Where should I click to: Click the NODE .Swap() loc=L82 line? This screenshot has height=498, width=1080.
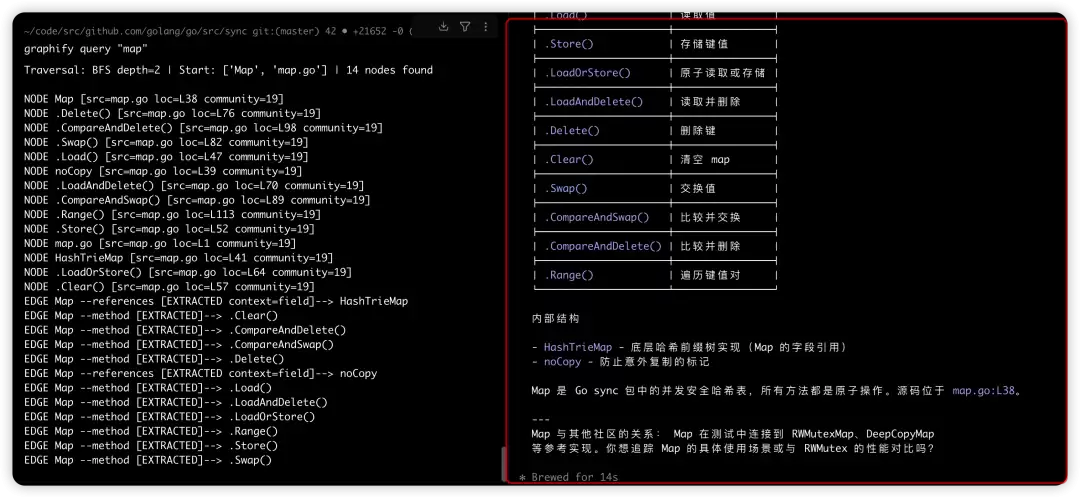tap(166, 142)
